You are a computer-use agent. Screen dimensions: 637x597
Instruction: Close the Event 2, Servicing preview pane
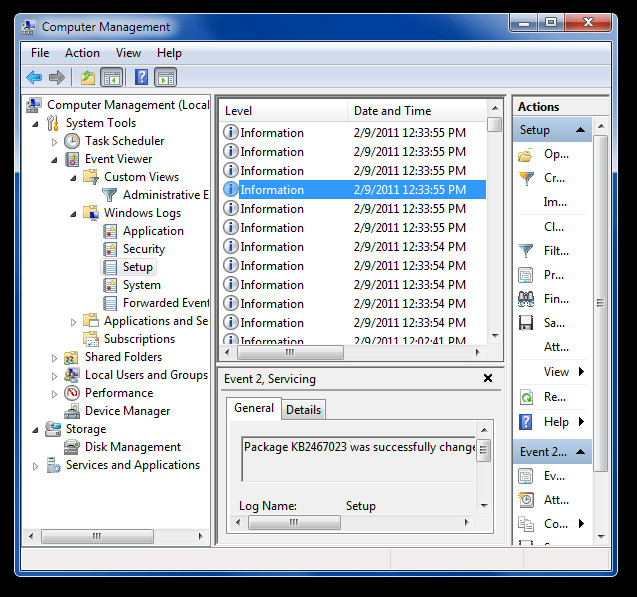(488, 378)
